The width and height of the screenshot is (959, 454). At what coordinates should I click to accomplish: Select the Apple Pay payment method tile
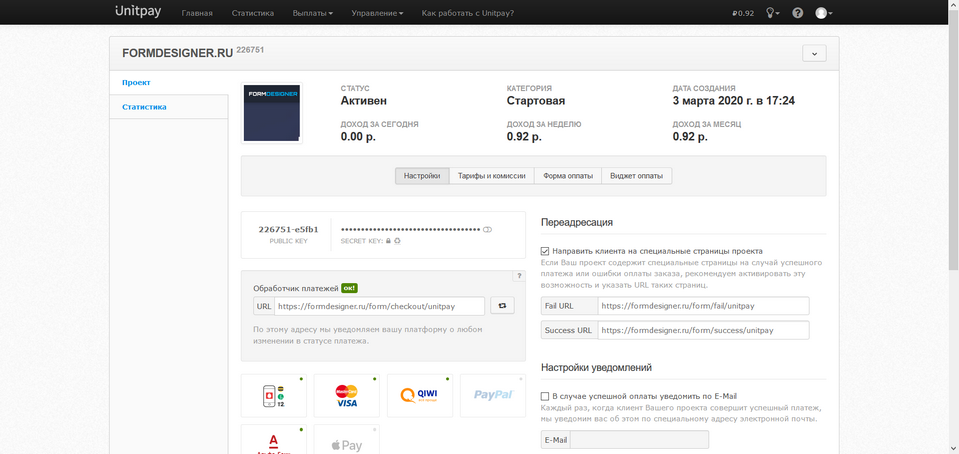(346, 443)
